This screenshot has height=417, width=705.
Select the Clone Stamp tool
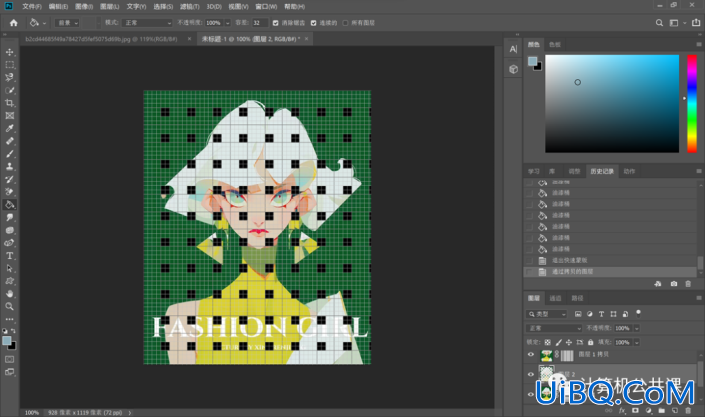pos(9,166)
